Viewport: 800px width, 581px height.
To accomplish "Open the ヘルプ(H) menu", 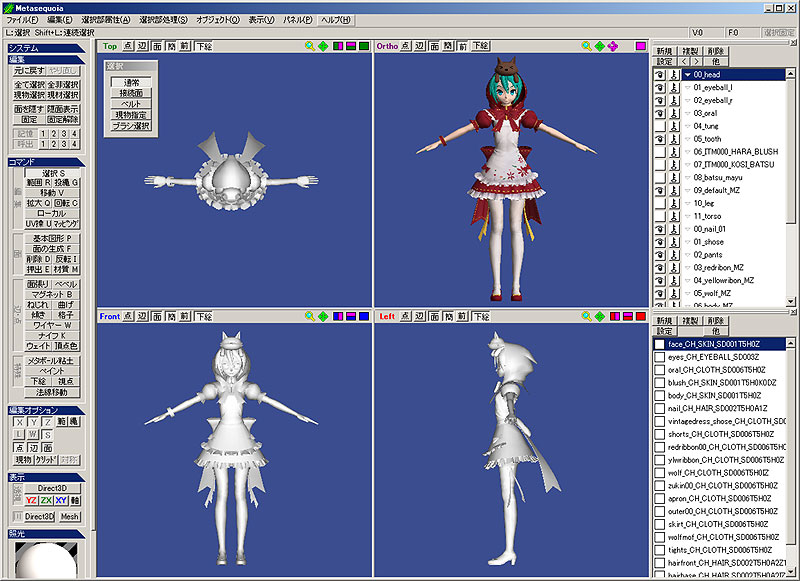I will (x=336, y=20).
